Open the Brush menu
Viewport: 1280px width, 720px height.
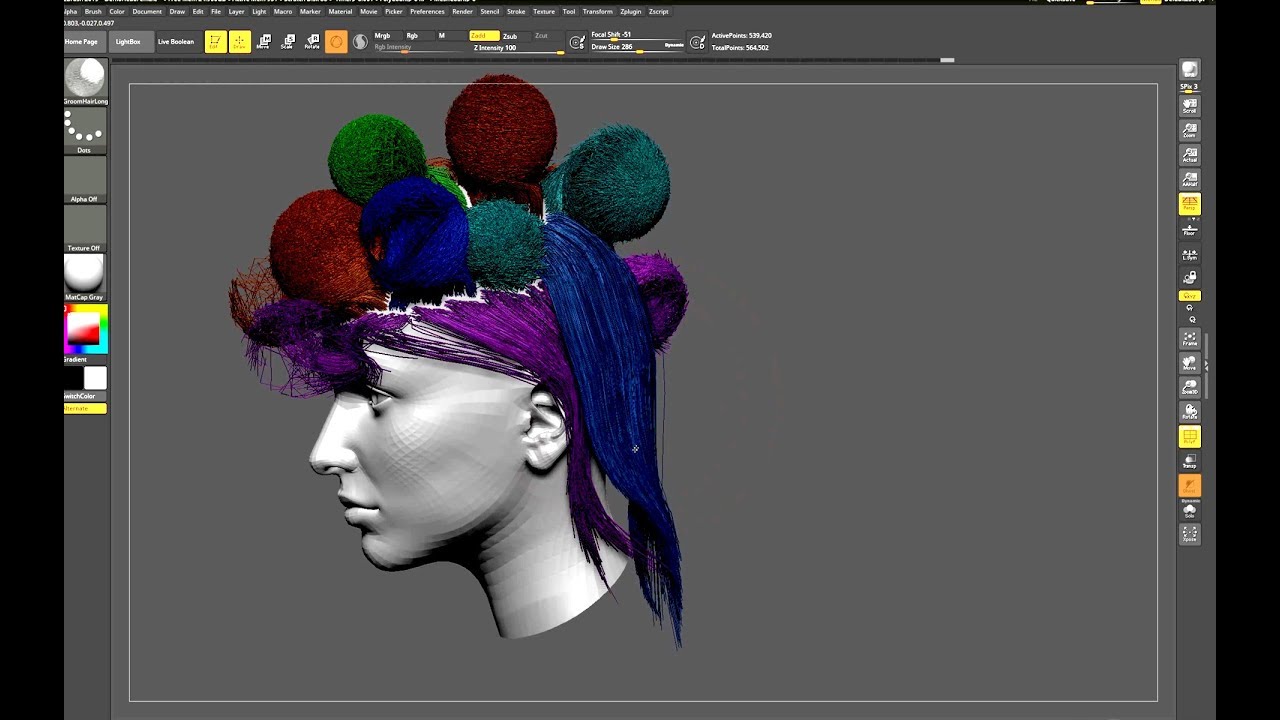tap(93, 12)
